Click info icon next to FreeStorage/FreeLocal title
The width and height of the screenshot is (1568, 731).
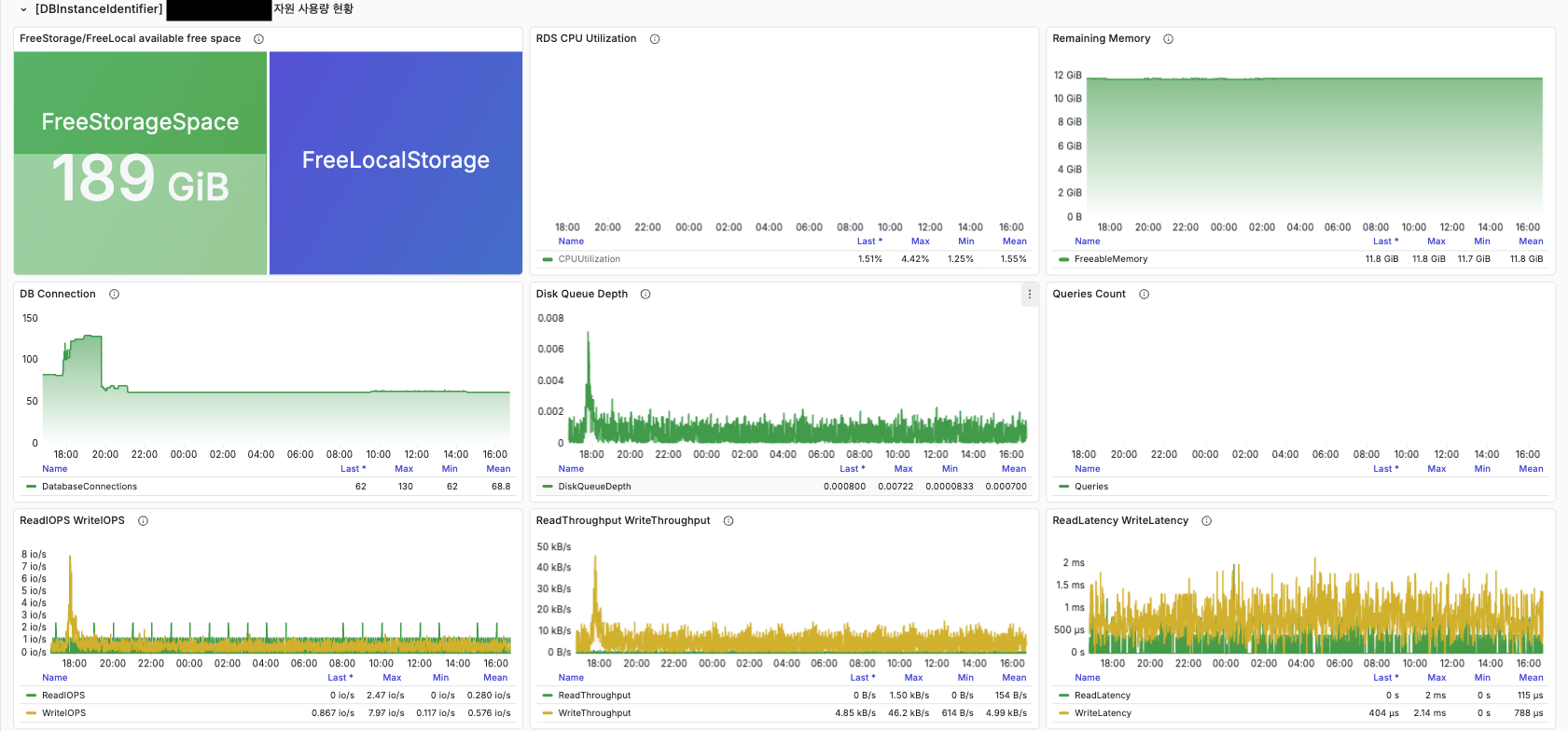coord(258,39)
